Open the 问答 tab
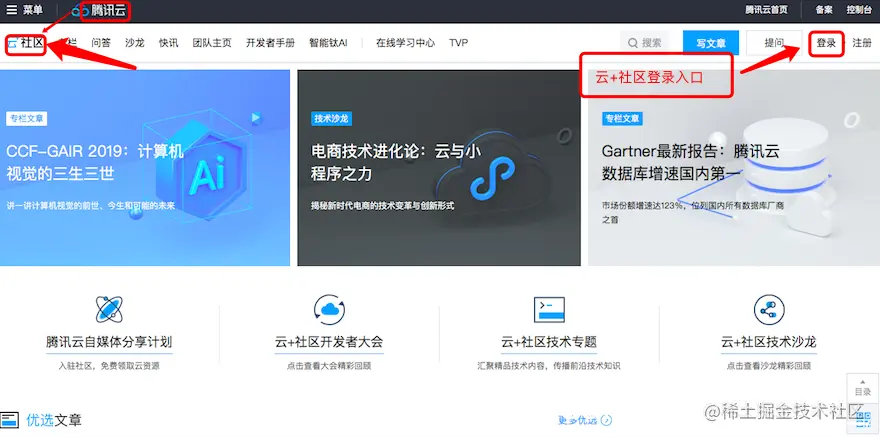Screen dimensions: 880x437 click(101, 43)
